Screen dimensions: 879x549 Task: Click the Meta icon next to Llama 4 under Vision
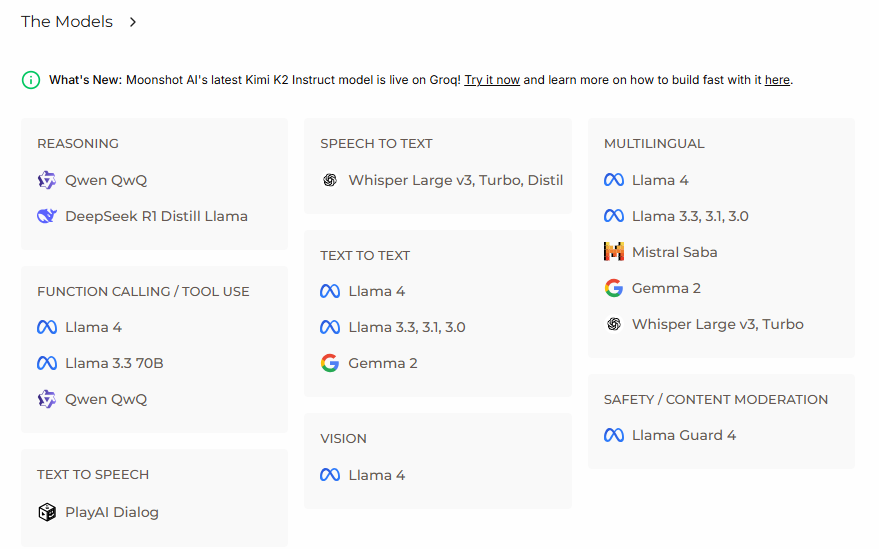point(330,475)
